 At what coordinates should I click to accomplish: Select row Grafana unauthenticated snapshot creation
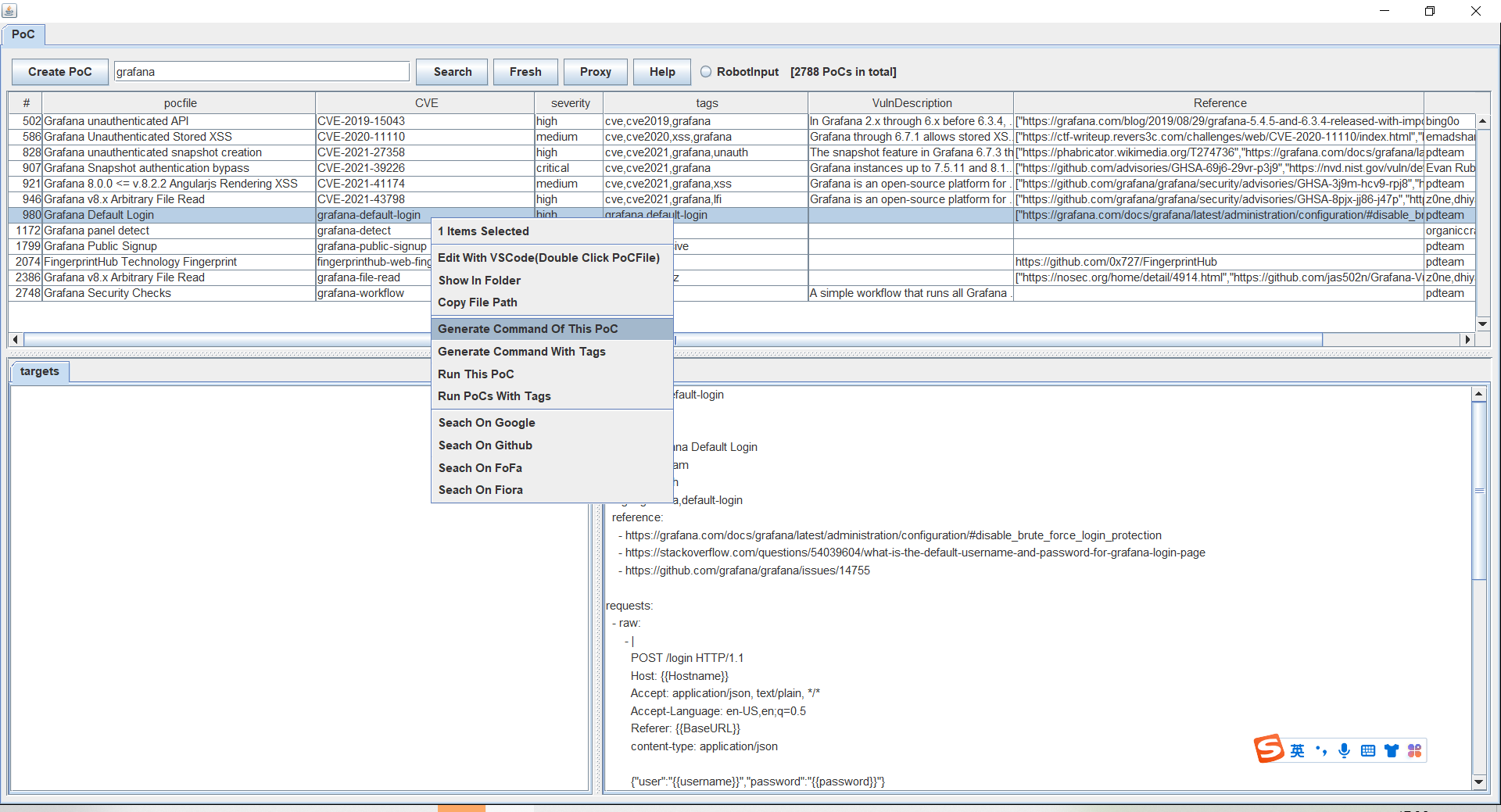pos(742,152)
